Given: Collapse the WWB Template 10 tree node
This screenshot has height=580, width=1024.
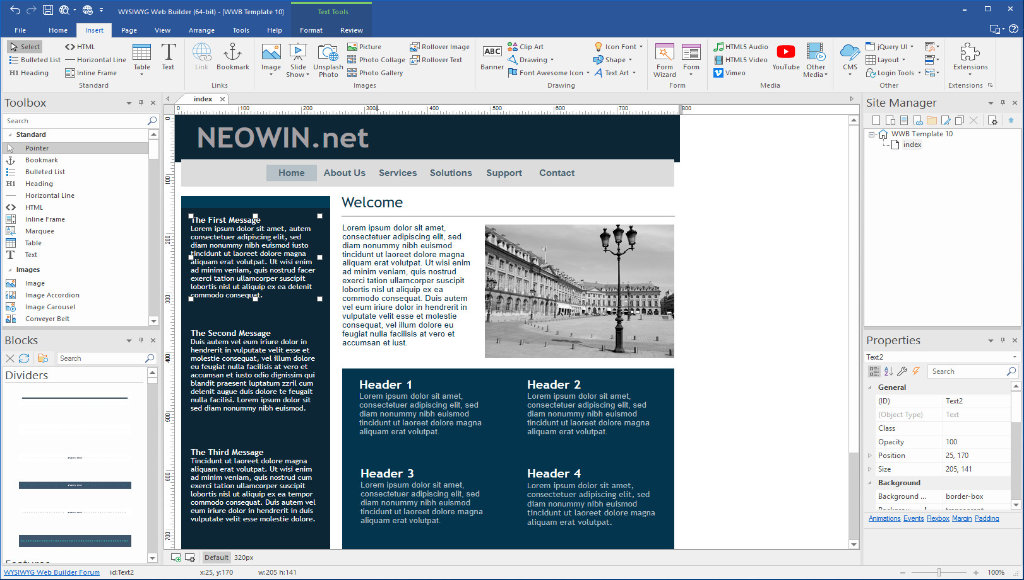Looking at the screenshot, I should [871, 134].
